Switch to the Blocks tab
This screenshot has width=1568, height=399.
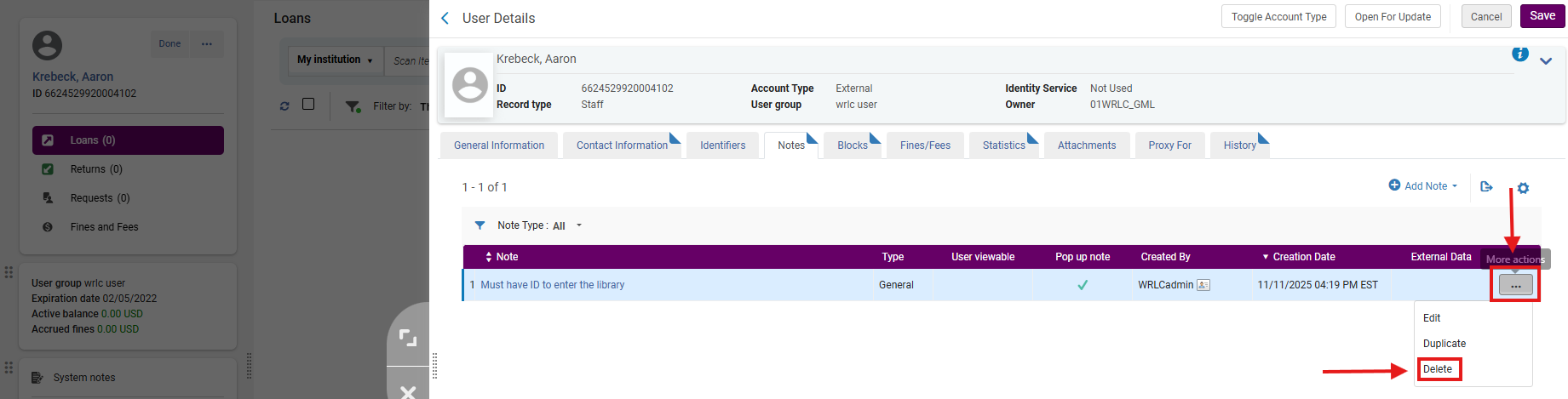pos(852,145)
